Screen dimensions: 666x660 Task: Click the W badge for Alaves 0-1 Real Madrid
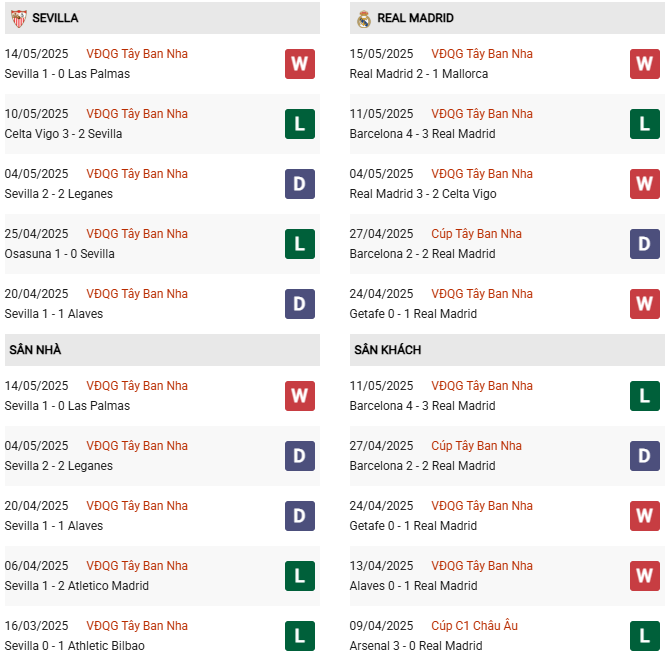pyautogui.click(x=645, y=576)
